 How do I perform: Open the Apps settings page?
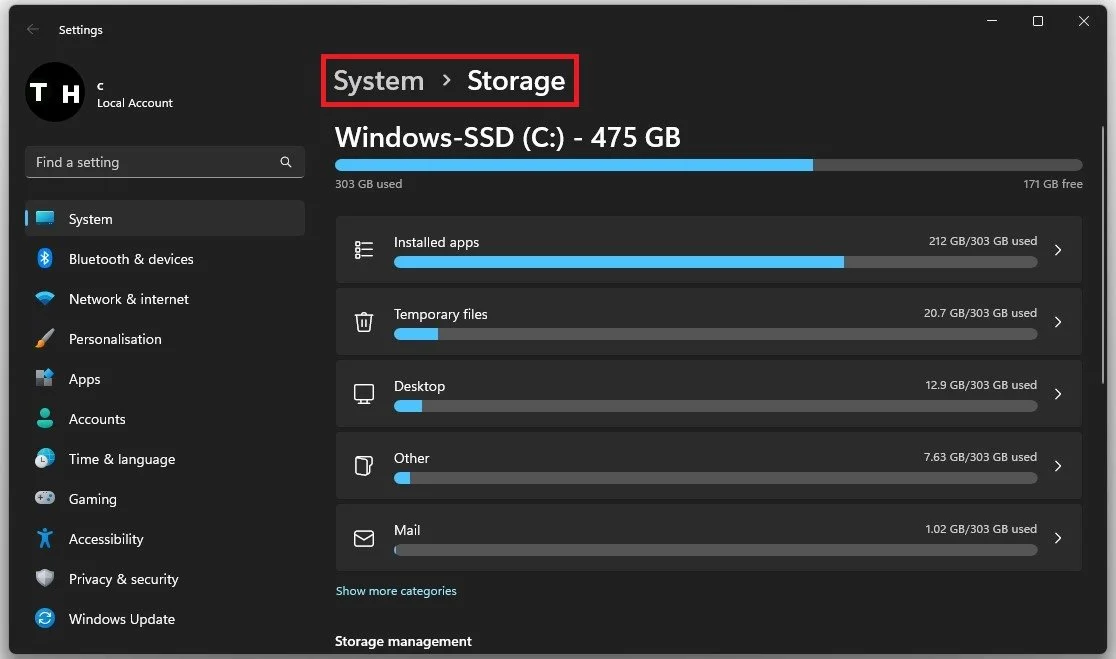pos(165,379)
